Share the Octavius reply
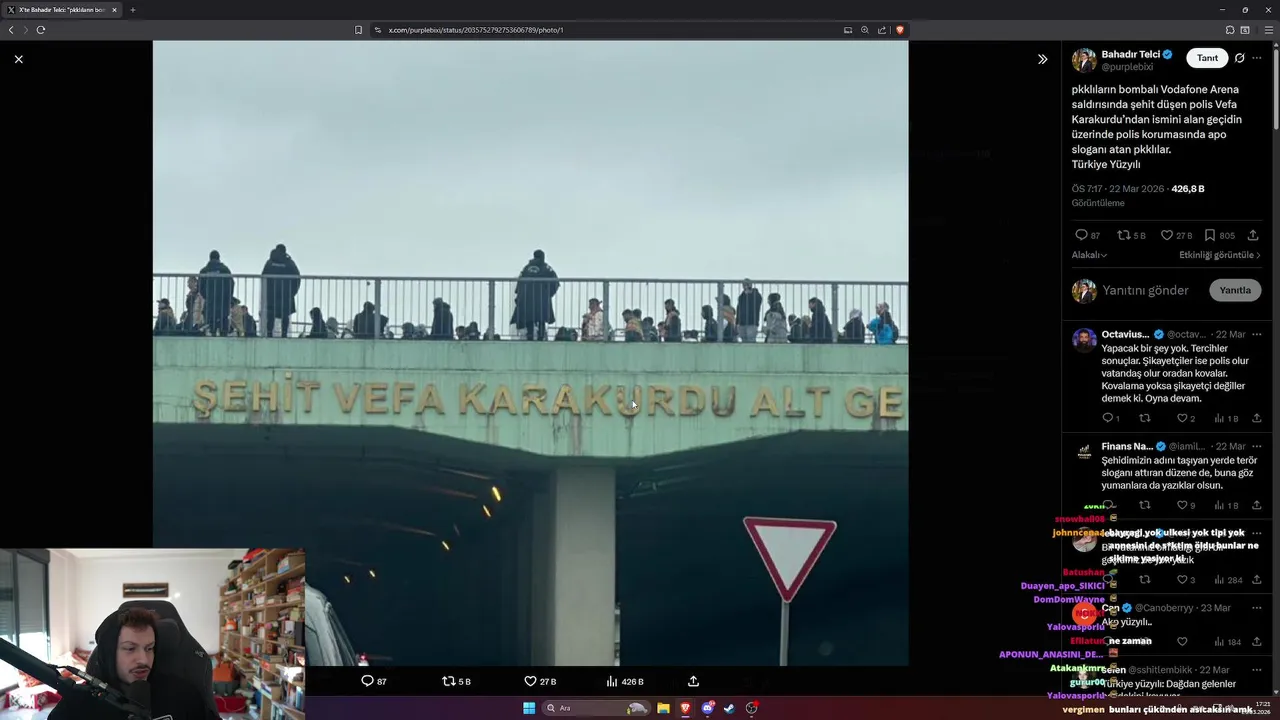The image size is (1280, 720). (1257, 418)
